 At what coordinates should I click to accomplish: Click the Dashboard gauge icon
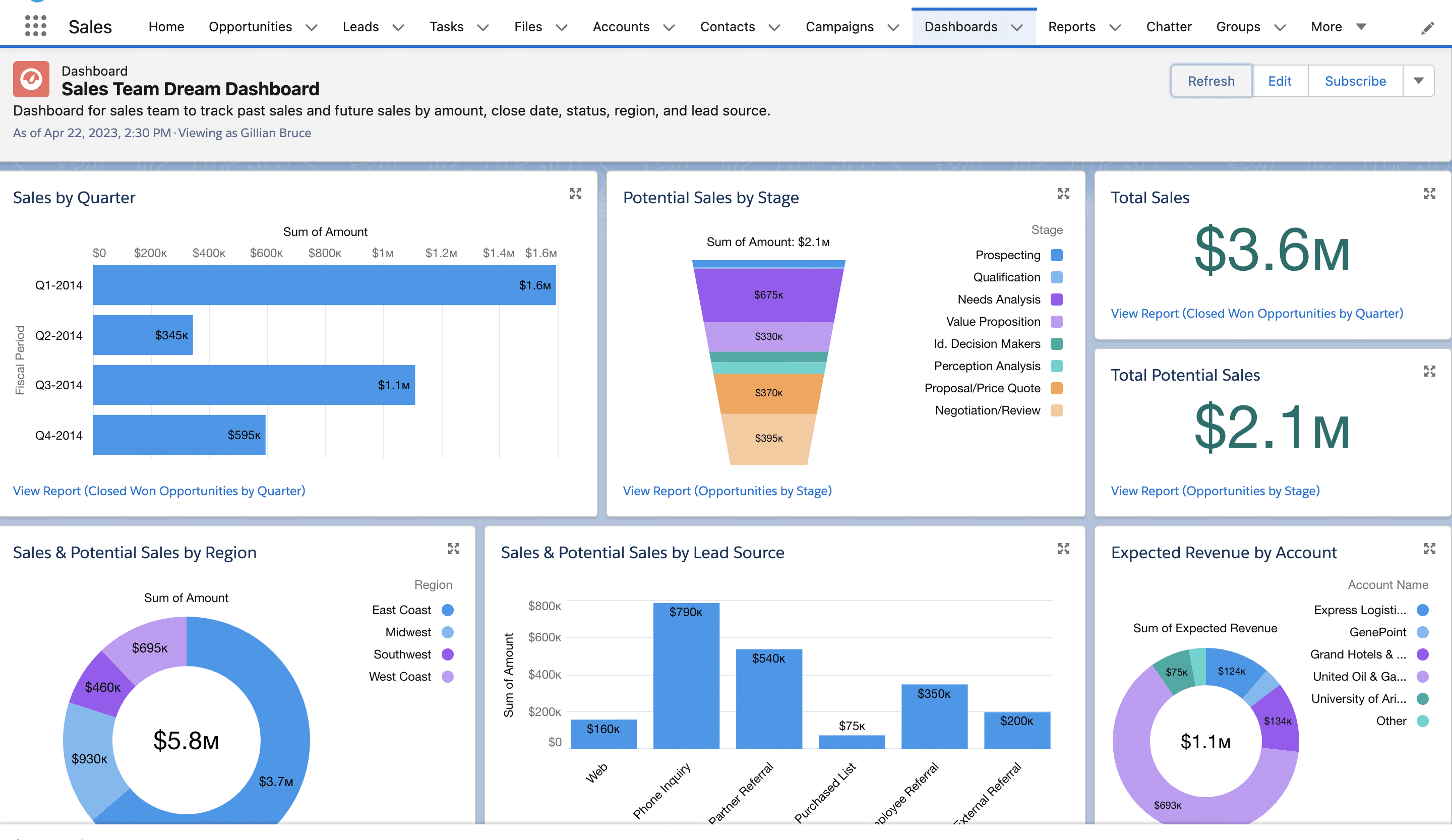[x=31, y=79]
